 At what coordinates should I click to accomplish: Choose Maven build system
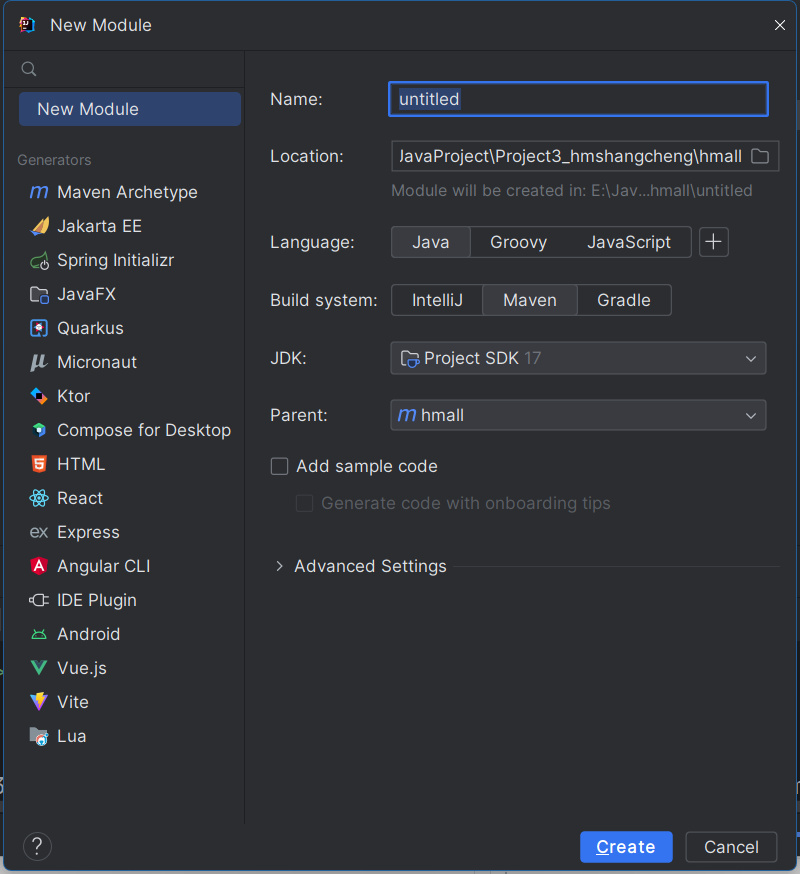pos(530,300)
